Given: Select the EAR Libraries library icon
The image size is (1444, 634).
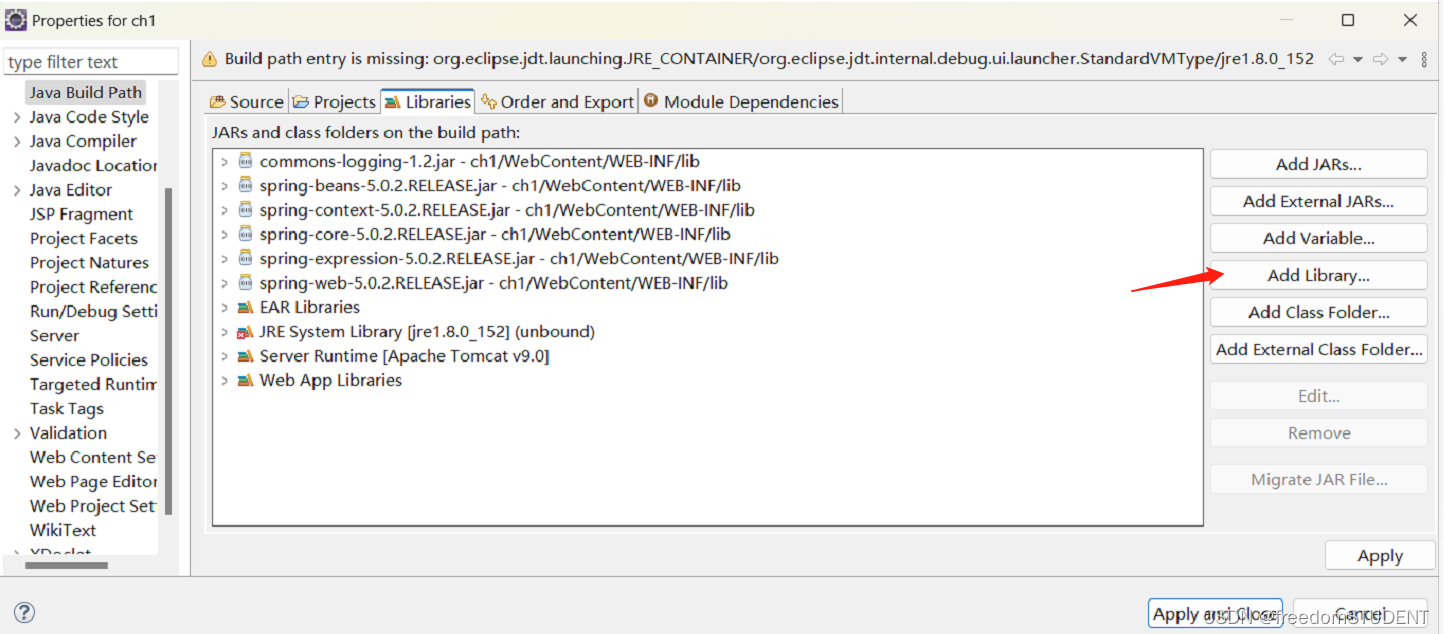Looking at the screenshot, I should [246, 307].
